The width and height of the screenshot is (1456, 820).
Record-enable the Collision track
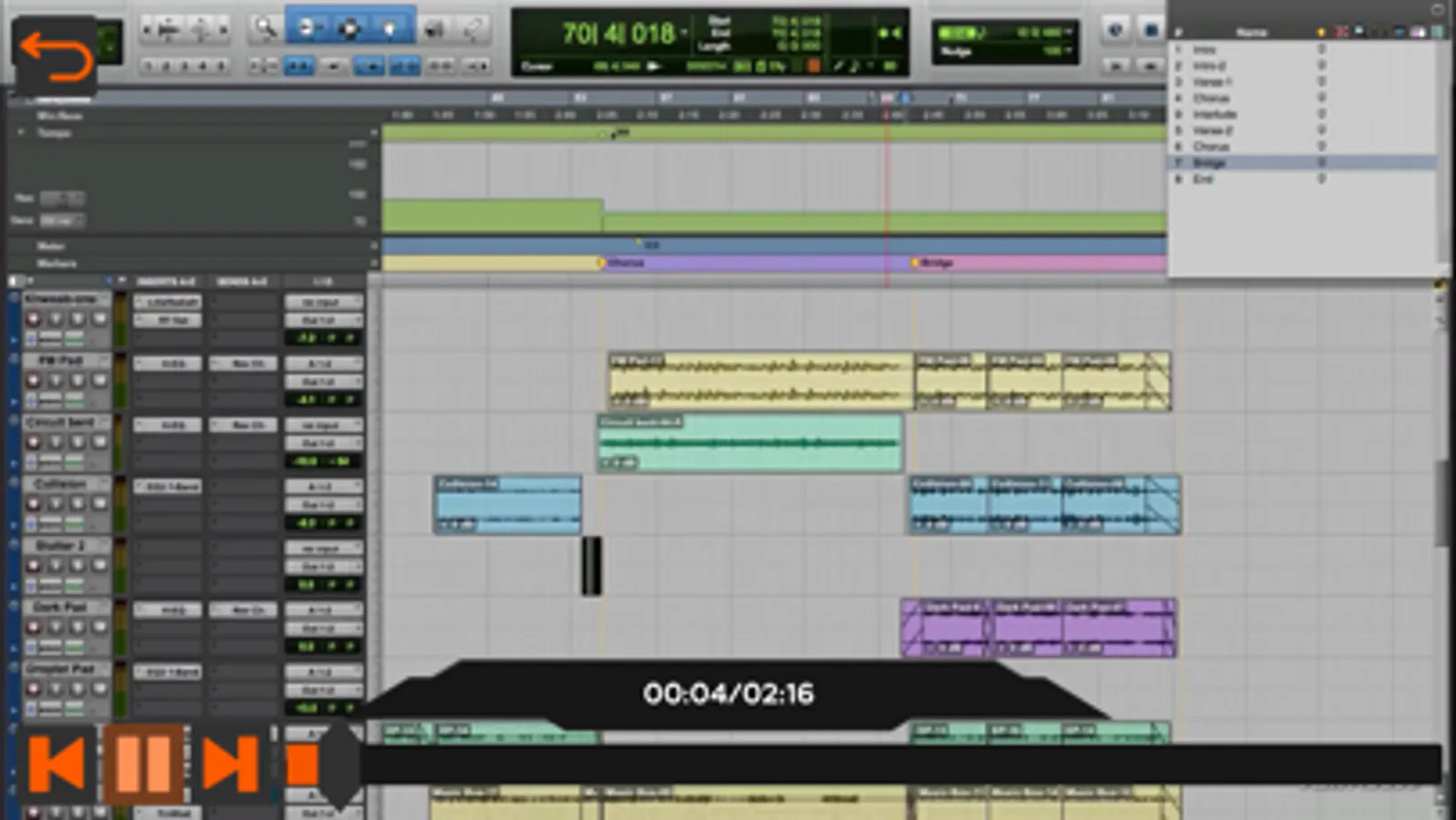pyautogui.click(x=34, y=503)
